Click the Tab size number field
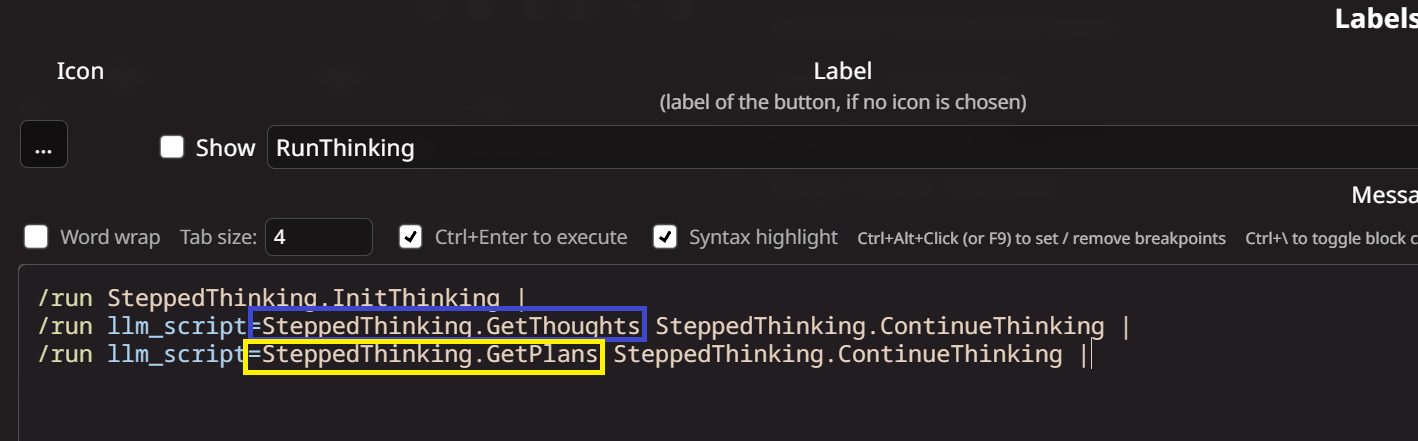 tap(319, 237)
